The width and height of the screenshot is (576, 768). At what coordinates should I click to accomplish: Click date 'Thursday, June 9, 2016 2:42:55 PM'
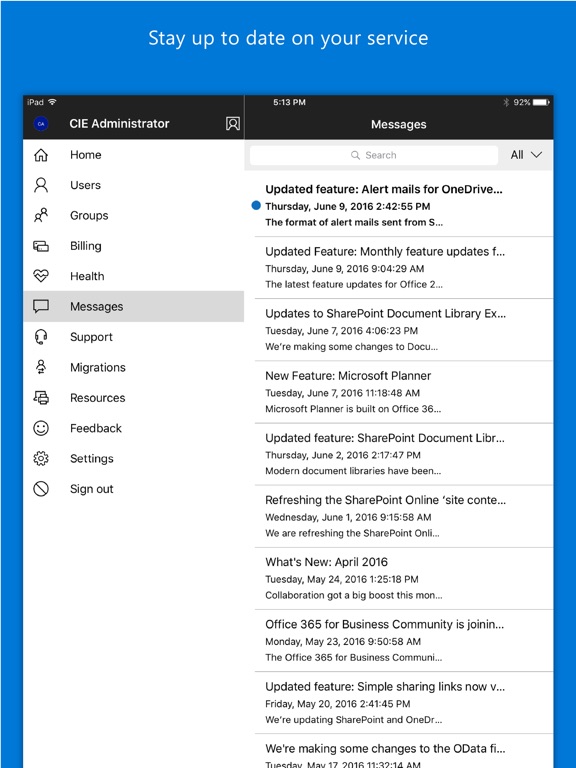click(x=348, y=206)
